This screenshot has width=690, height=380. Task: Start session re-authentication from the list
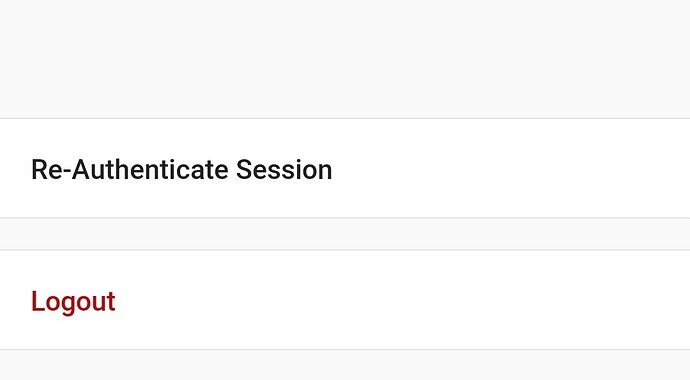(x=345, y=168)
